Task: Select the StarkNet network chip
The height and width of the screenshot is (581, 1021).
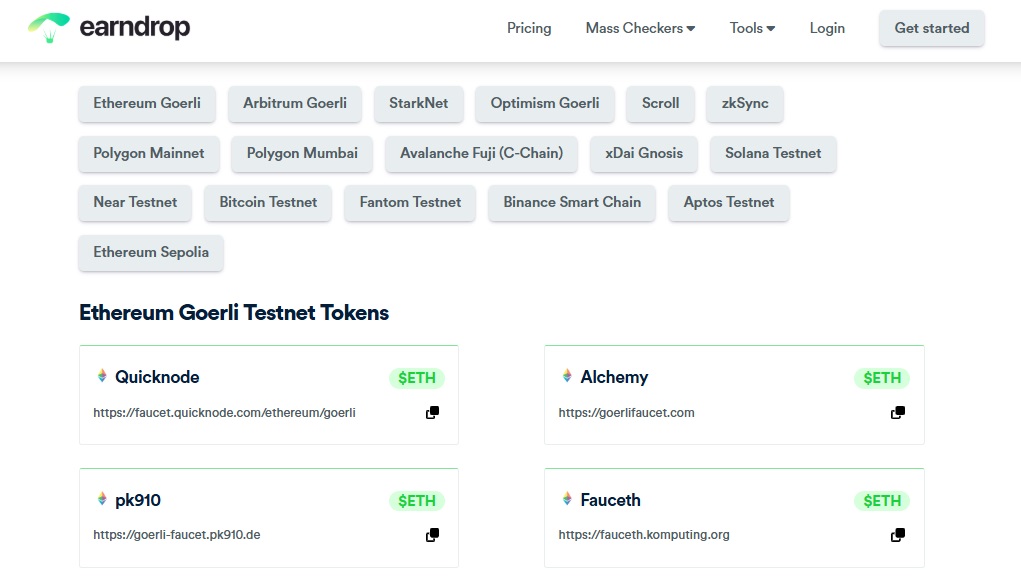Action: pos(418,103)
